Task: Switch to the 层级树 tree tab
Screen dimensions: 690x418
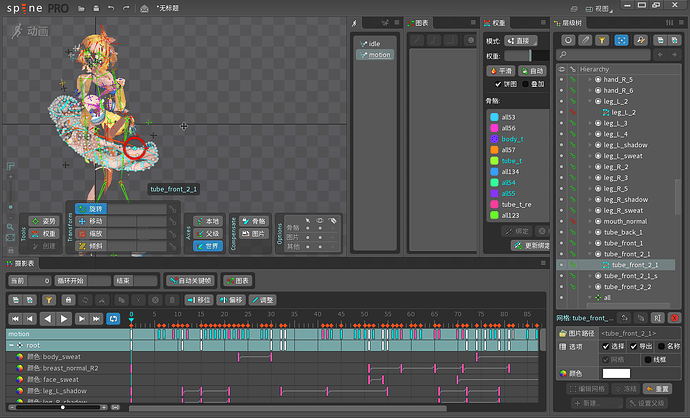Action: [568, 23]
